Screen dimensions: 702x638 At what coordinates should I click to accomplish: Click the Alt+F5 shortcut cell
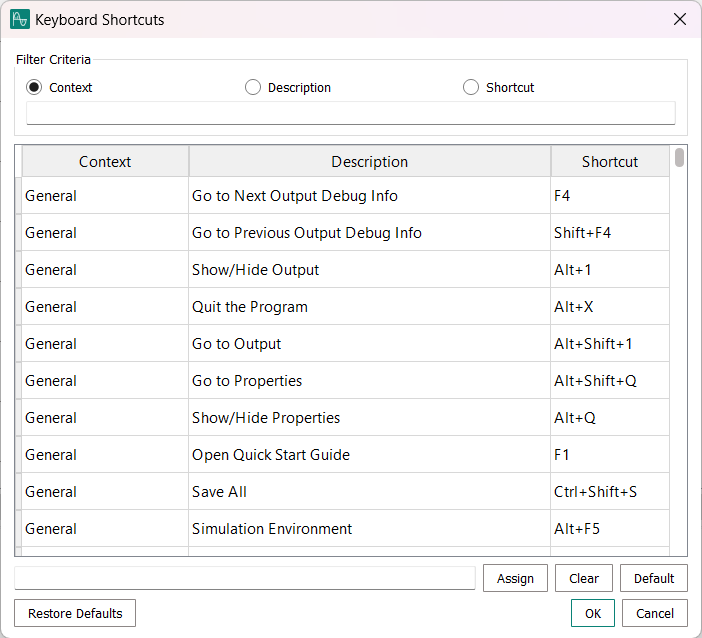coord(610,529)
